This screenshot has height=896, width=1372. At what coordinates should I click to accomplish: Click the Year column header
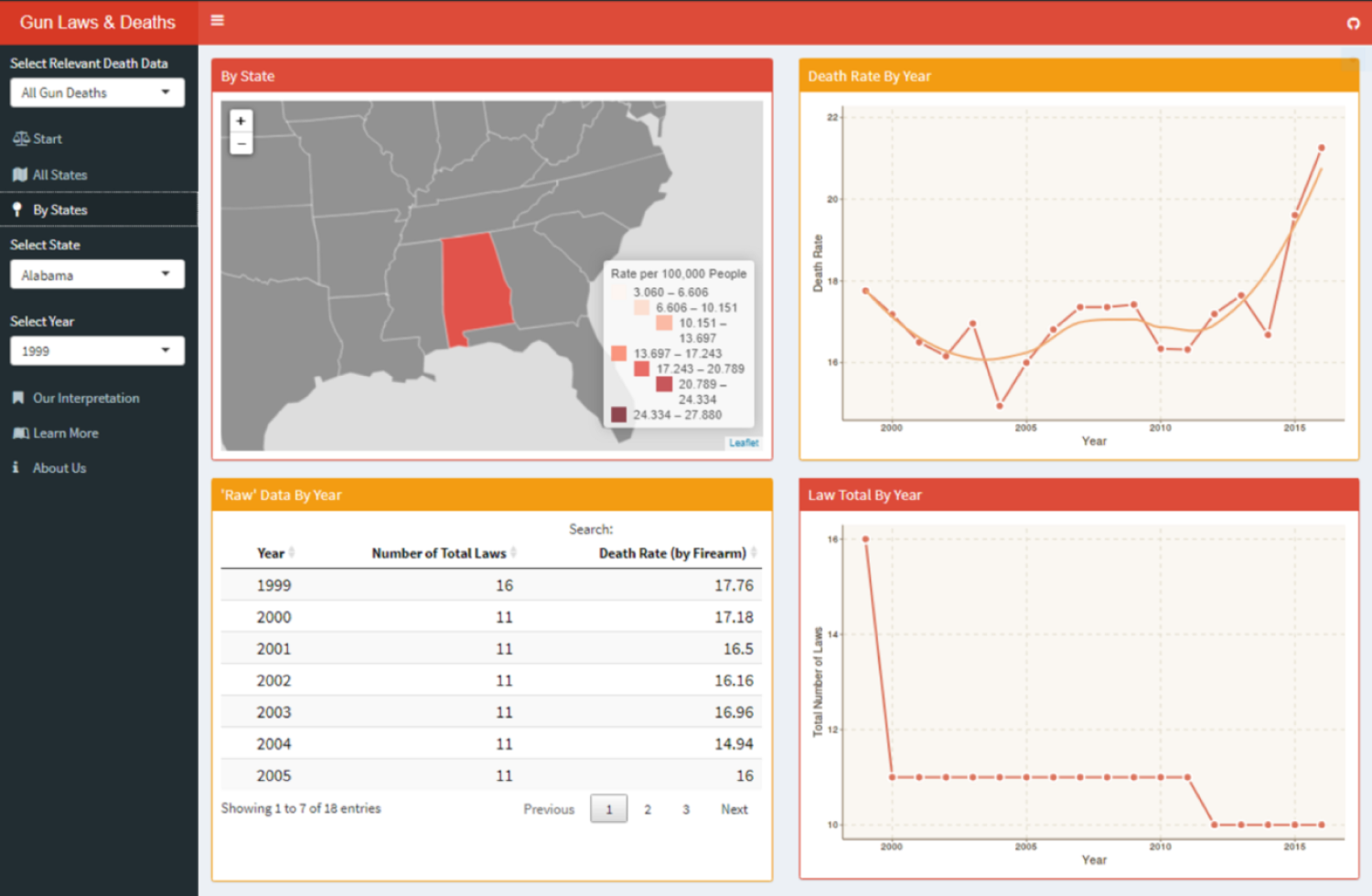point(271,553)
